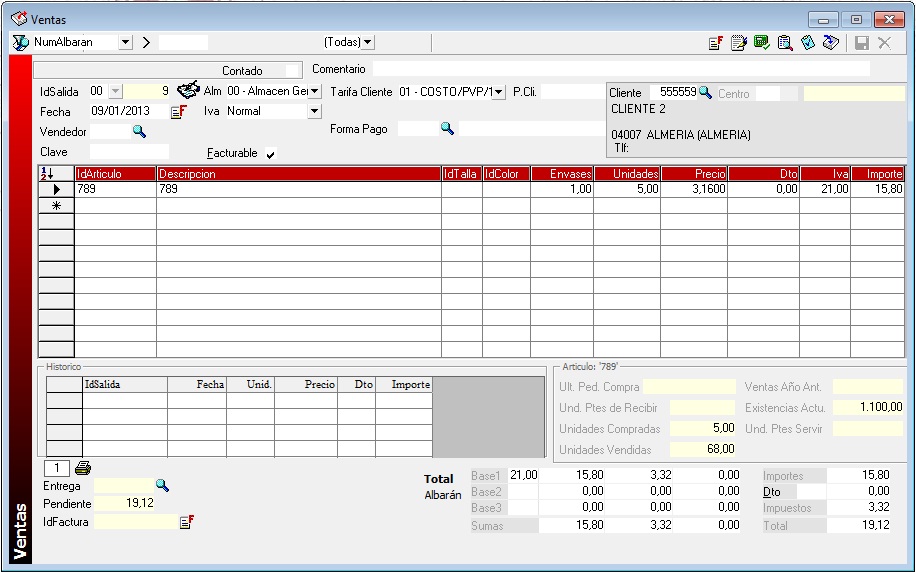Click the icon left of NumAlbaran
Image resolution: width=916 pixels, height=572 pixels.
(21, 43)
